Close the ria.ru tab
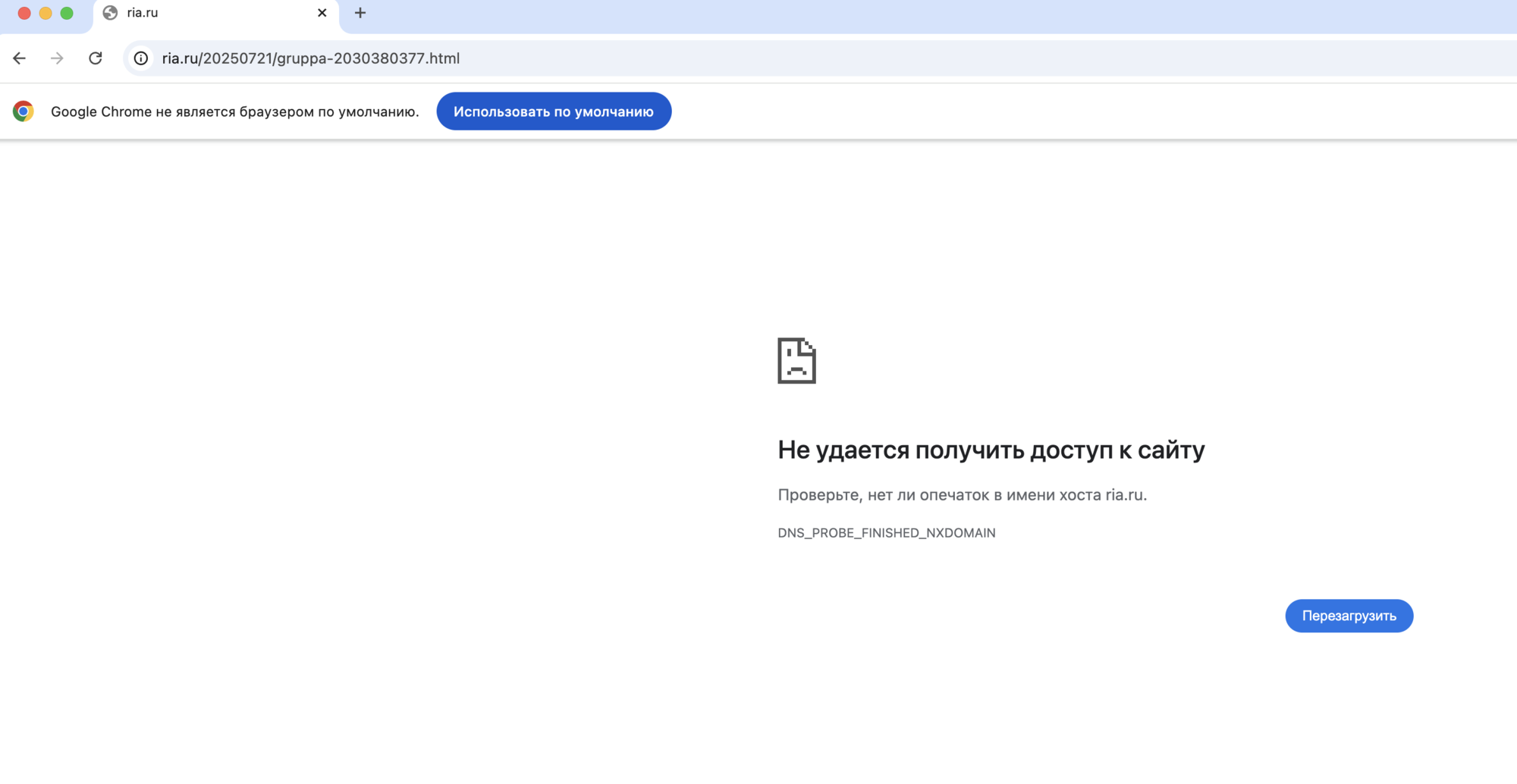Image resolution: width=1517 pixels, height=784 pixels. [x=322, y=13]
